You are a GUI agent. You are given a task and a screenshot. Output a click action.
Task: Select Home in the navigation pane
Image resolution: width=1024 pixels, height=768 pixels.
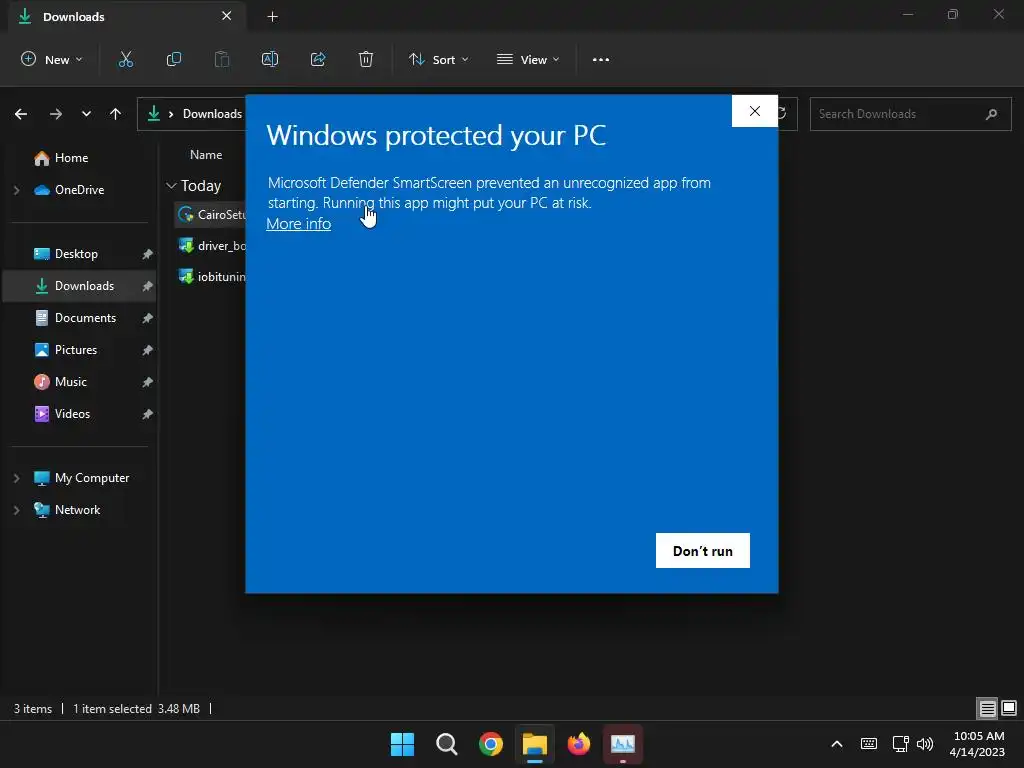pyautogui.click(x=71, y=158)
